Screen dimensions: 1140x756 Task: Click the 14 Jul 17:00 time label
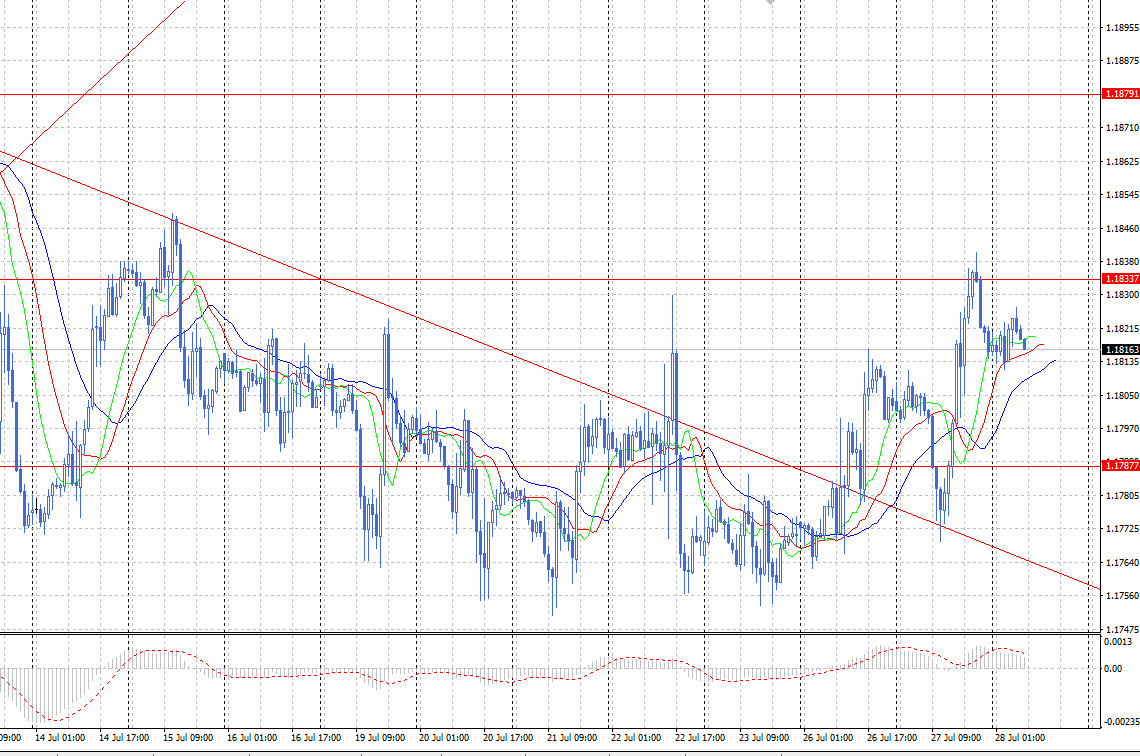124,738
